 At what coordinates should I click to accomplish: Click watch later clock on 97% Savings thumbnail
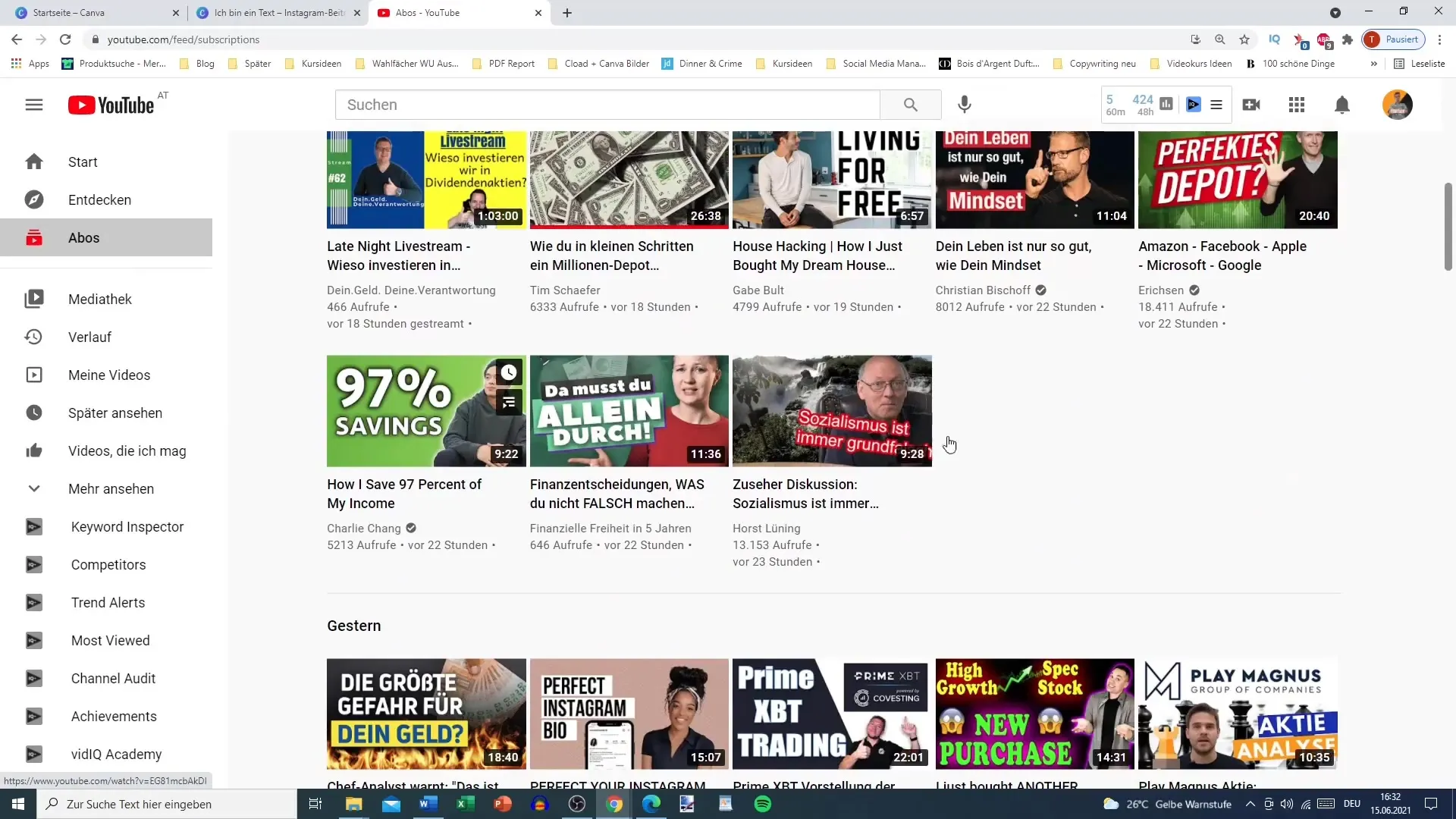tap(509, 372)
